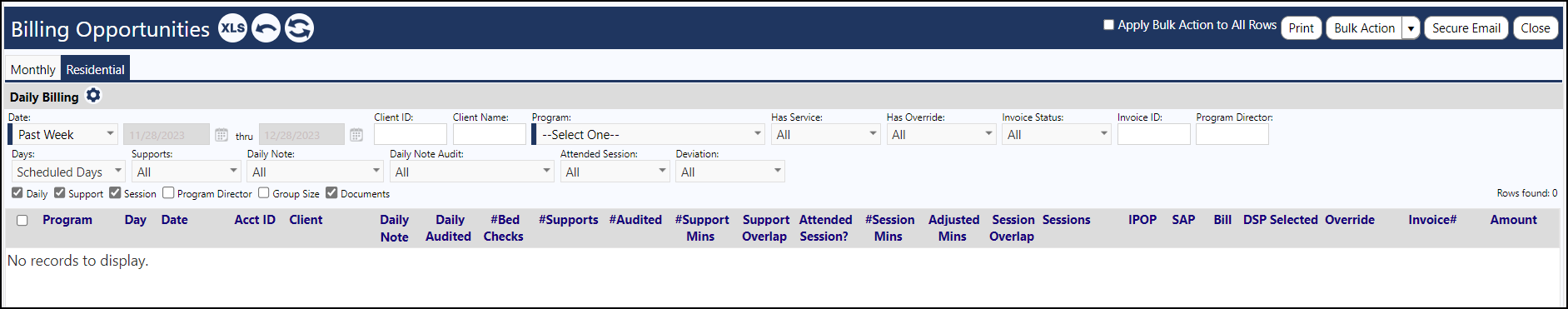
Task: Enable the Group Size checkbox
Action: (x=264, y=193)
